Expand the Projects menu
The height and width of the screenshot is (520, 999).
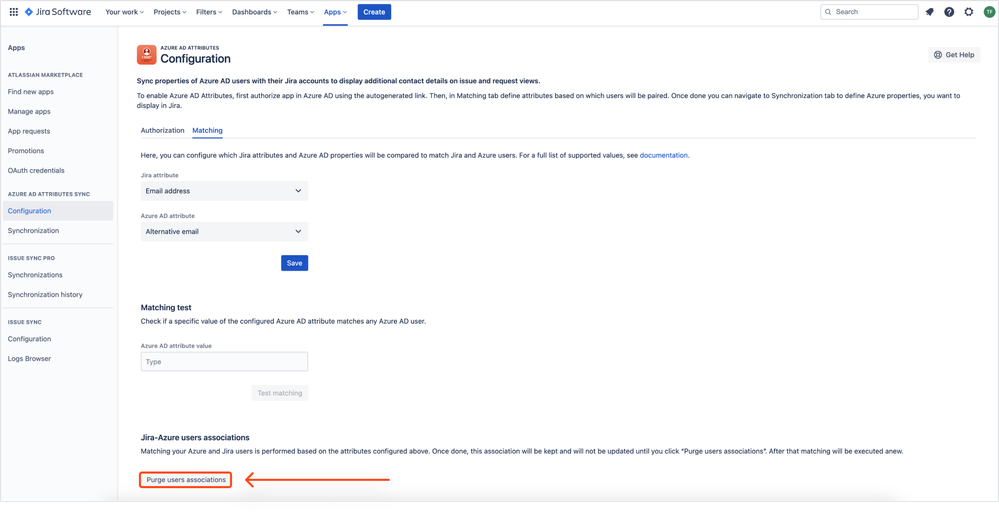(169, 12)
